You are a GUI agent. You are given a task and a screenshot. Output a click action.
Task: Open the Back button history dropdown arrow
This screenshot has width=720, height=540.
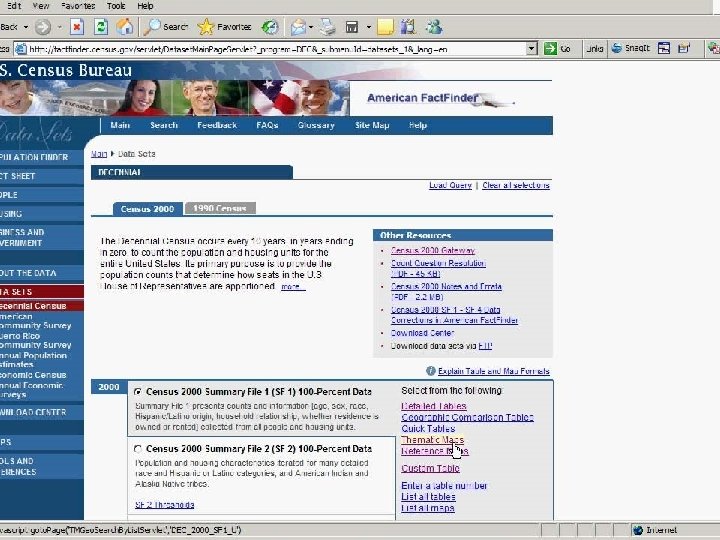point(26,27)
